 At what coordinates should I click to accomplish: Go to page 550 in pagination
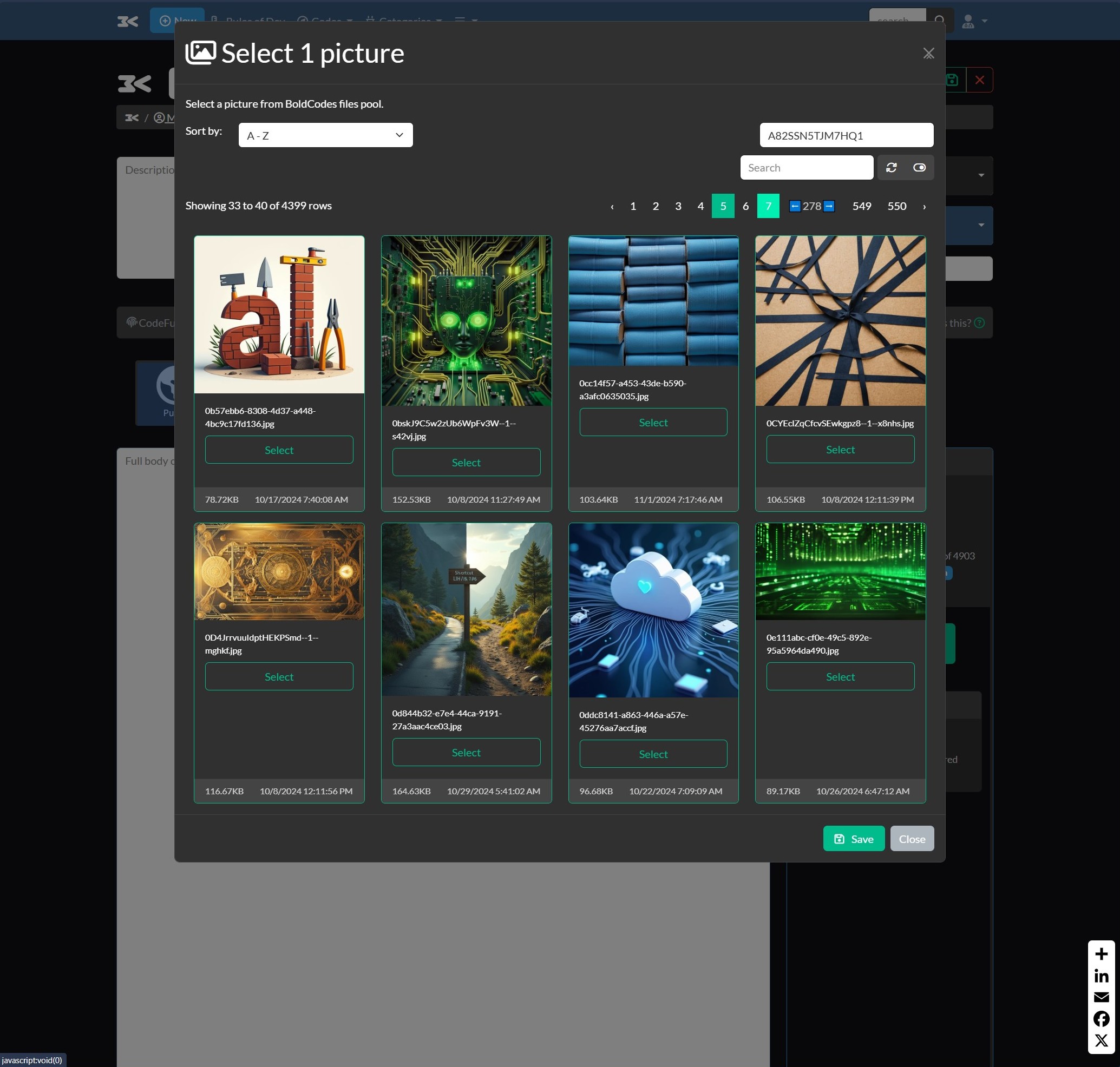pos(896,206)
